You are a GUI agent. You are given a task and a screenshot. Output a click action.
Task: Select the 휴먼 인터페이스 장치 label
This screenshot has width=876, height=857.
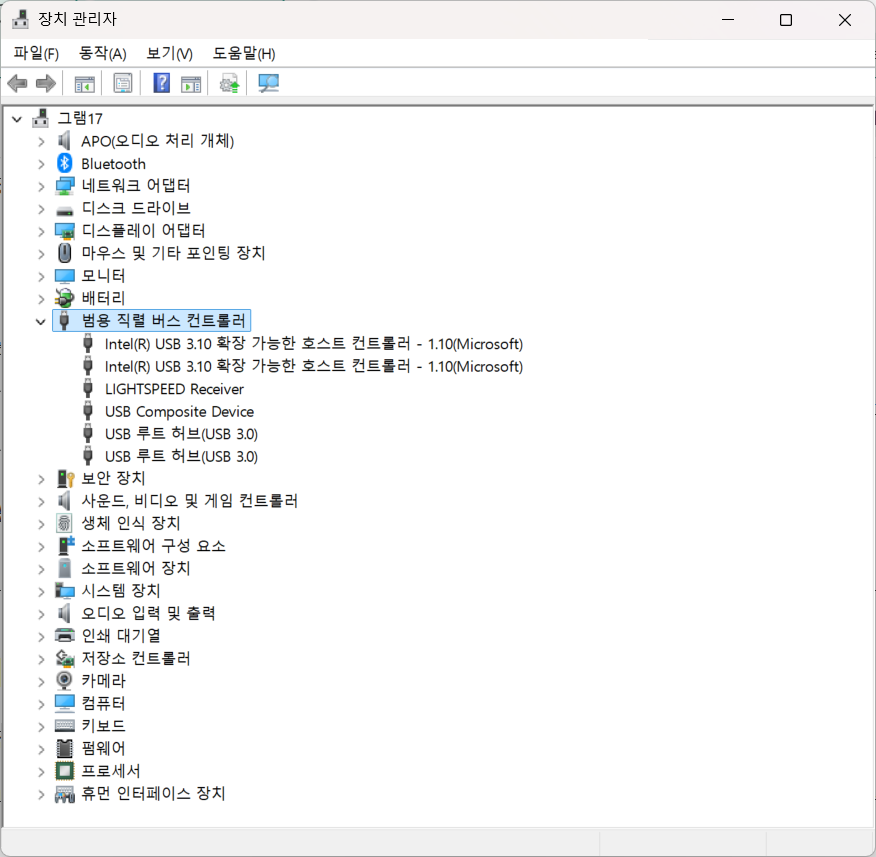point(153,793)
